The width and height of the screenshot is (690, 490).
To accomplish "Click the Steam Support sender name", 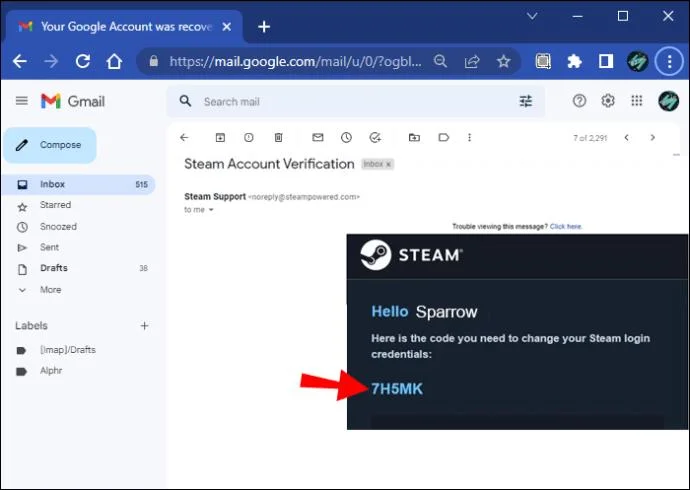I will [x=215, y=197].
